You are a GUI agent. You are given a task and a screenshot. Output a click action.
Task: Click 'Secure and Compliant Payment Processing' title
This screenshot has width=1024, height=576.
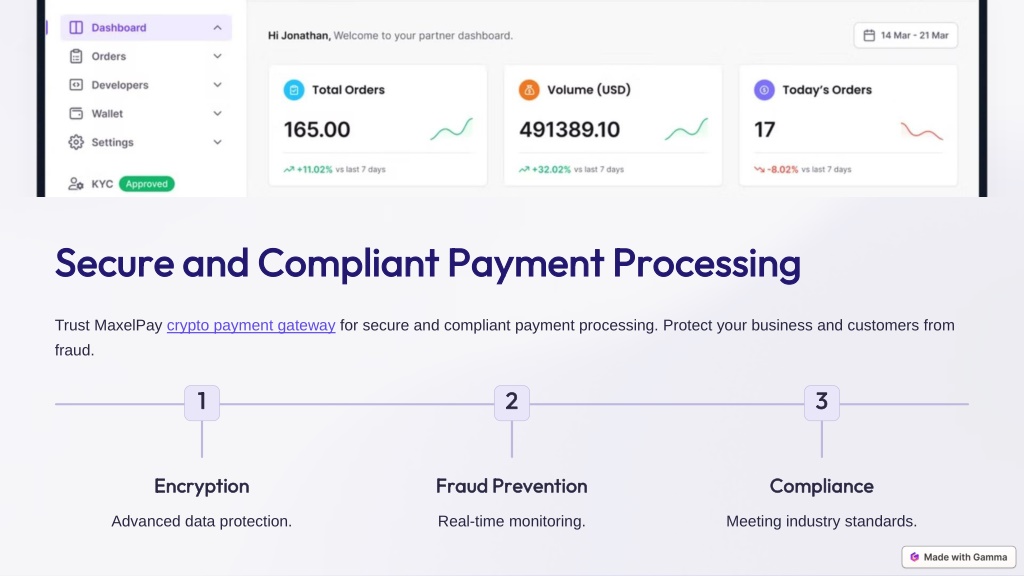(428, 264)
